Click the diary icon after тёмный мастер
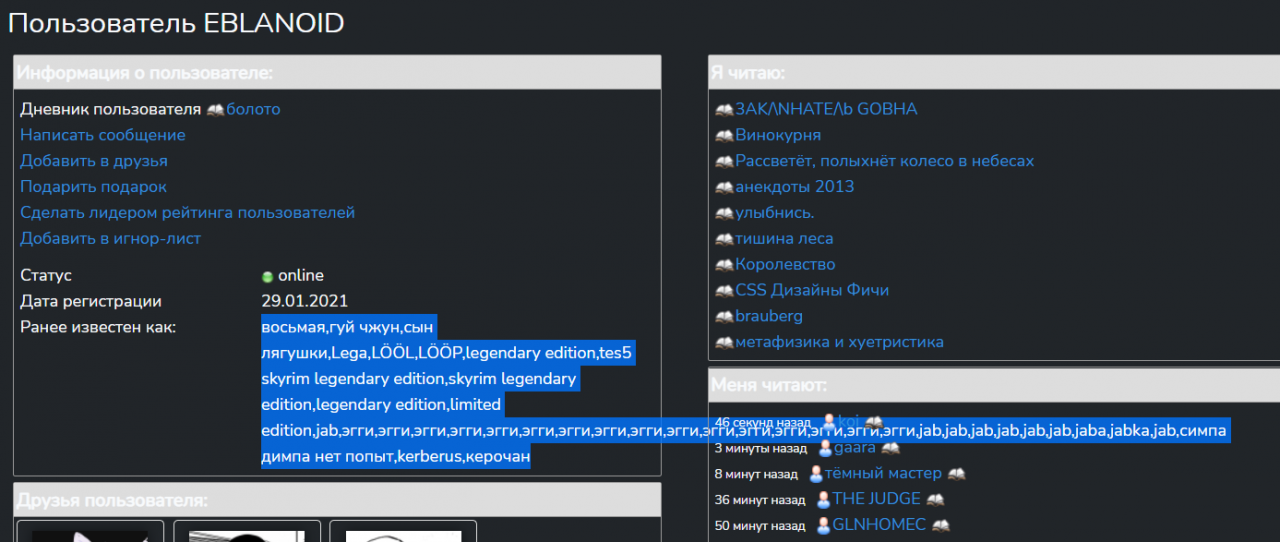Image resolution: width=1280 pixels, height=542 pixels. [956, 474]
